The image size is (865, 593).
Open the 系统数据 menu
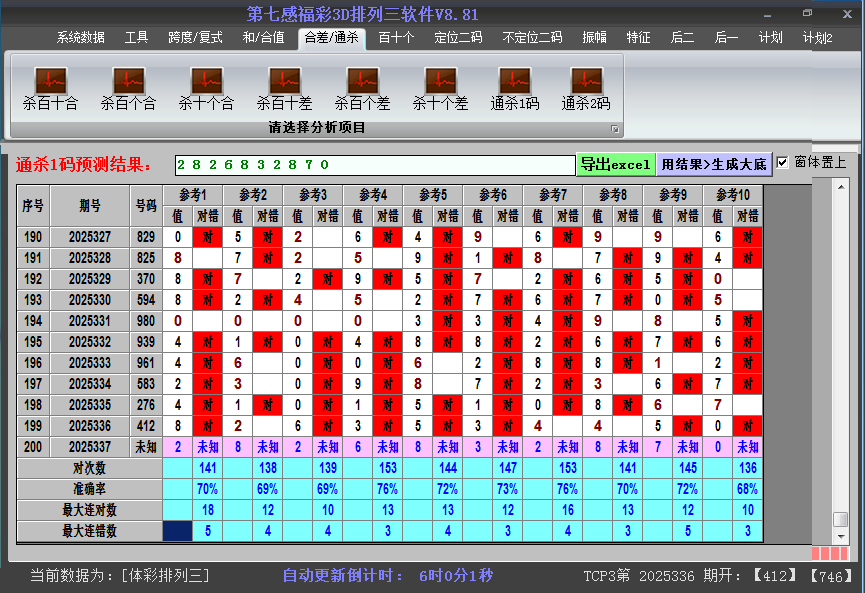[80, 38]
